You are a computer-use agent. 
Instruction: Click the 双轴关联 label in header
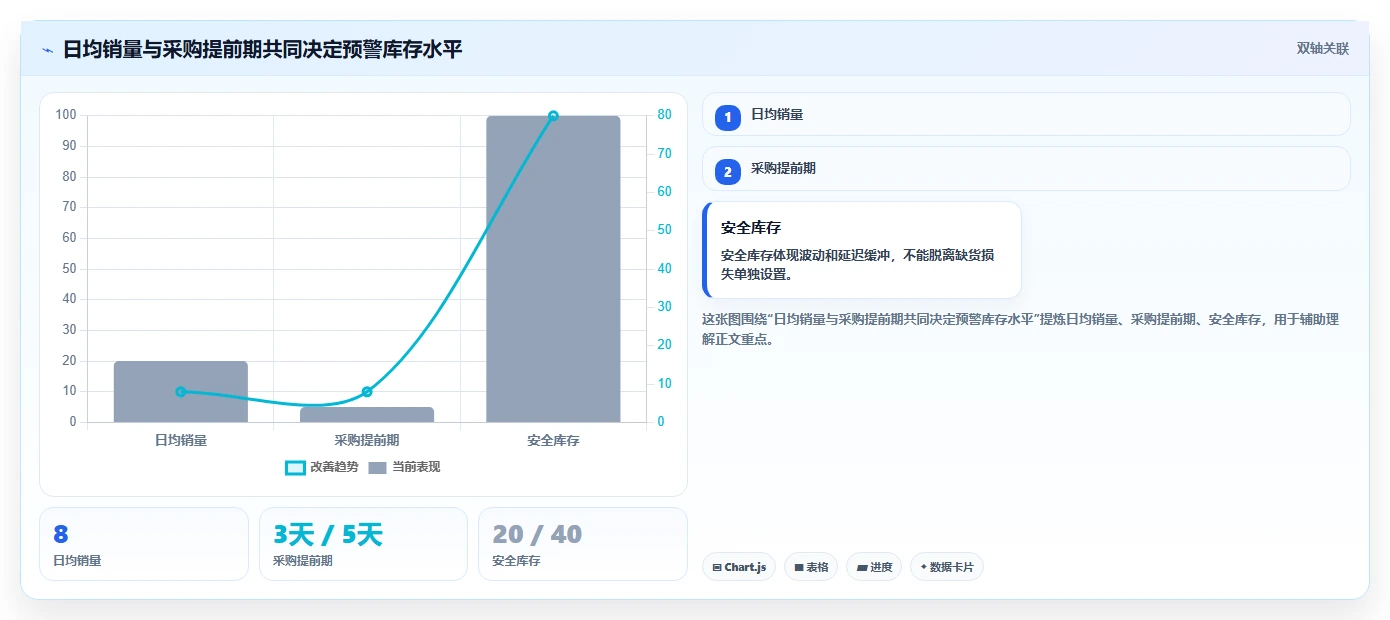1323,49
